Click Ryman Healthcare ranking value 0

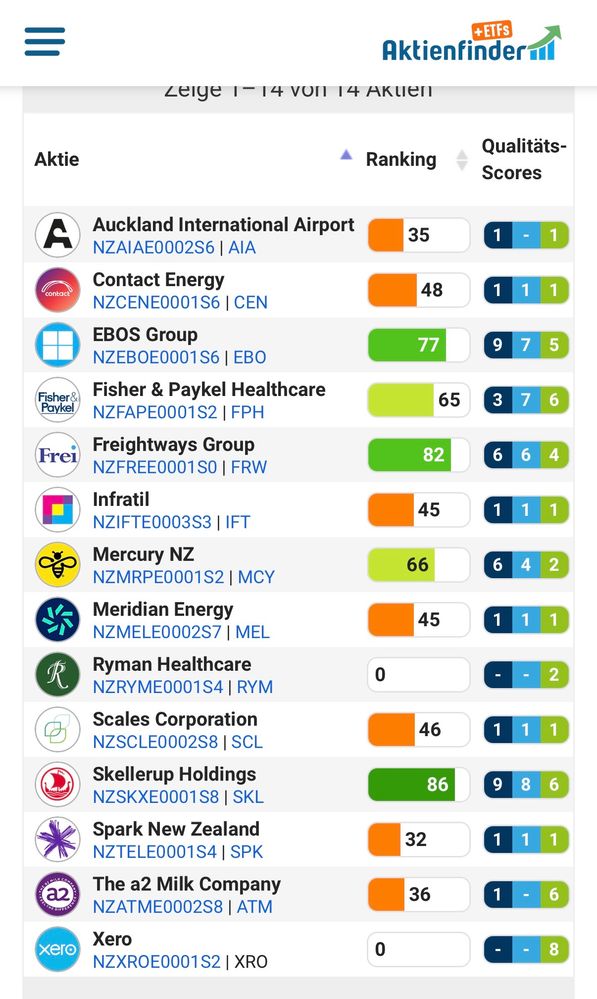tap(419, 674)
